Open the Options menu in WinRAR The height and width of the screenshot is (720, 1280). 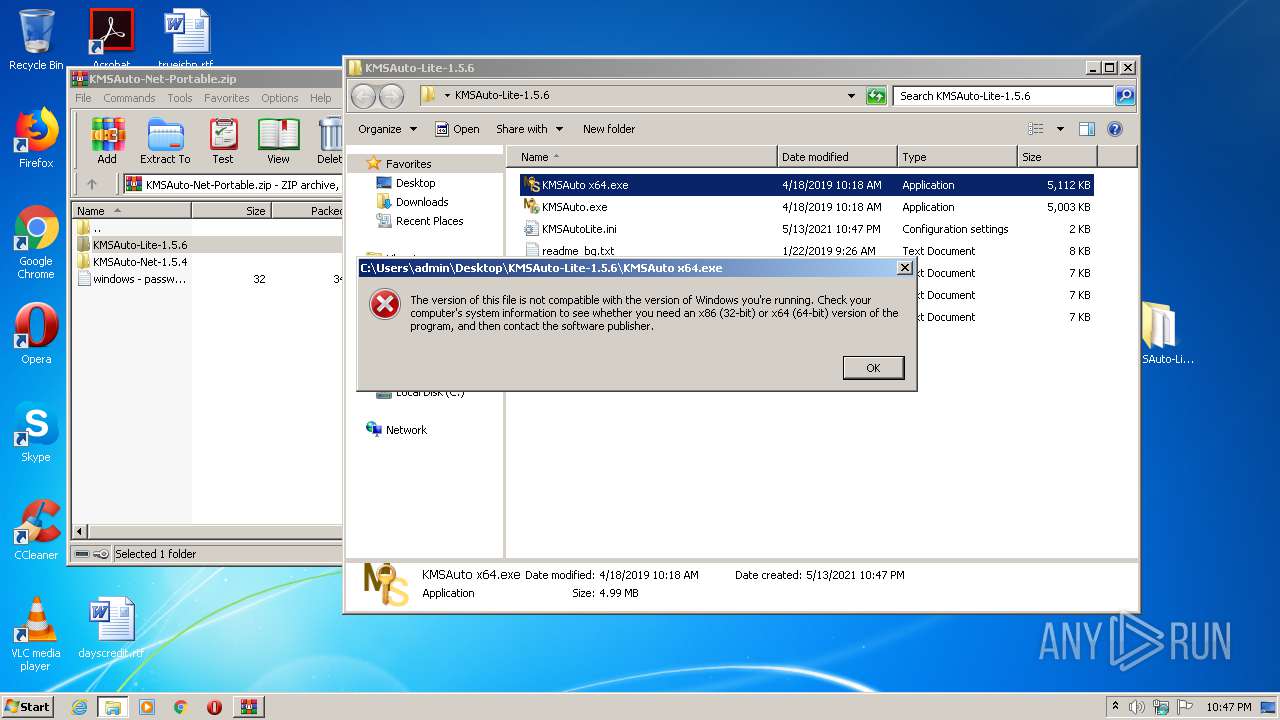(280, 98)
